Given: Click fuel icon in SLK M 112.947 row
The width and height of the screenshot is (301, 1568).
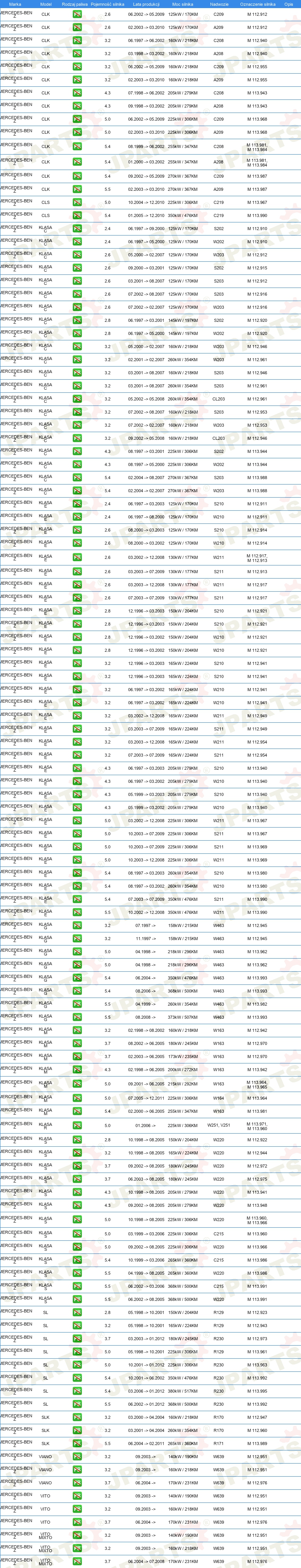Looking at the screenshot, I should 77,1418.
